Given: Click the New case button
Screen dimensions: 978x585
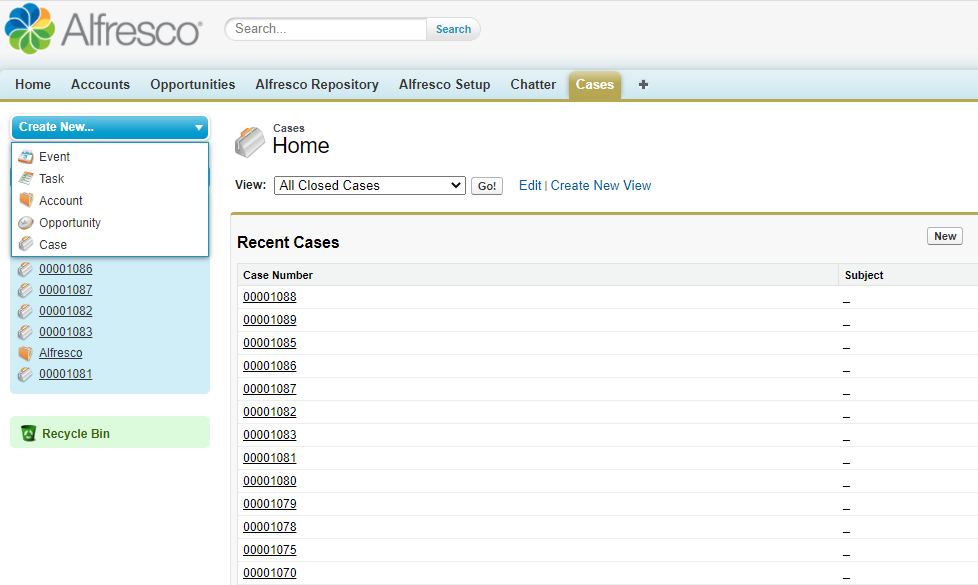Looking at the screenshot, I should point(945,237).
